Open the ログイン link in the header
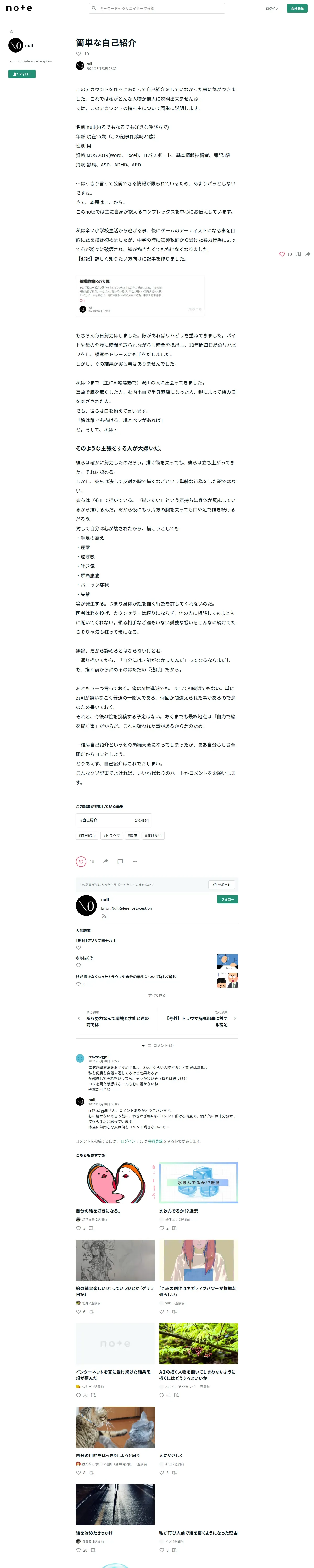 [x=272, y=9]
